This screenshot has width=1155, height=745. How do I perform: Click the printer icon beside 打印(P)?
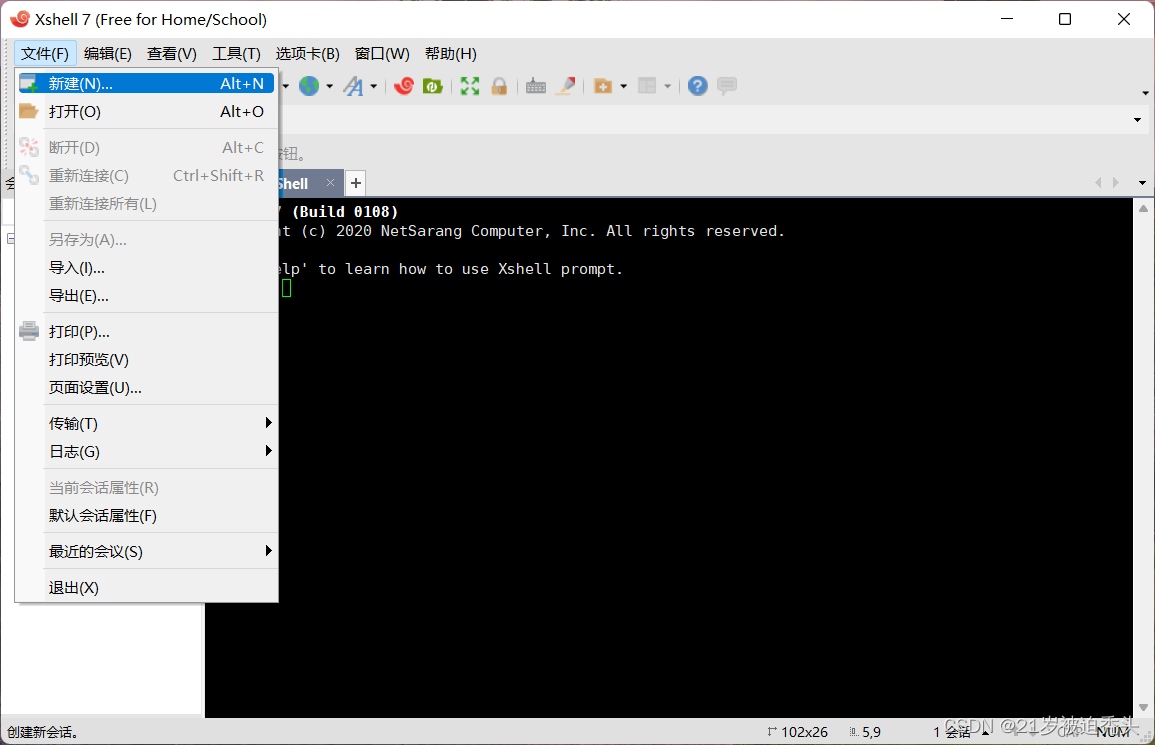click(x=29, y=331)
